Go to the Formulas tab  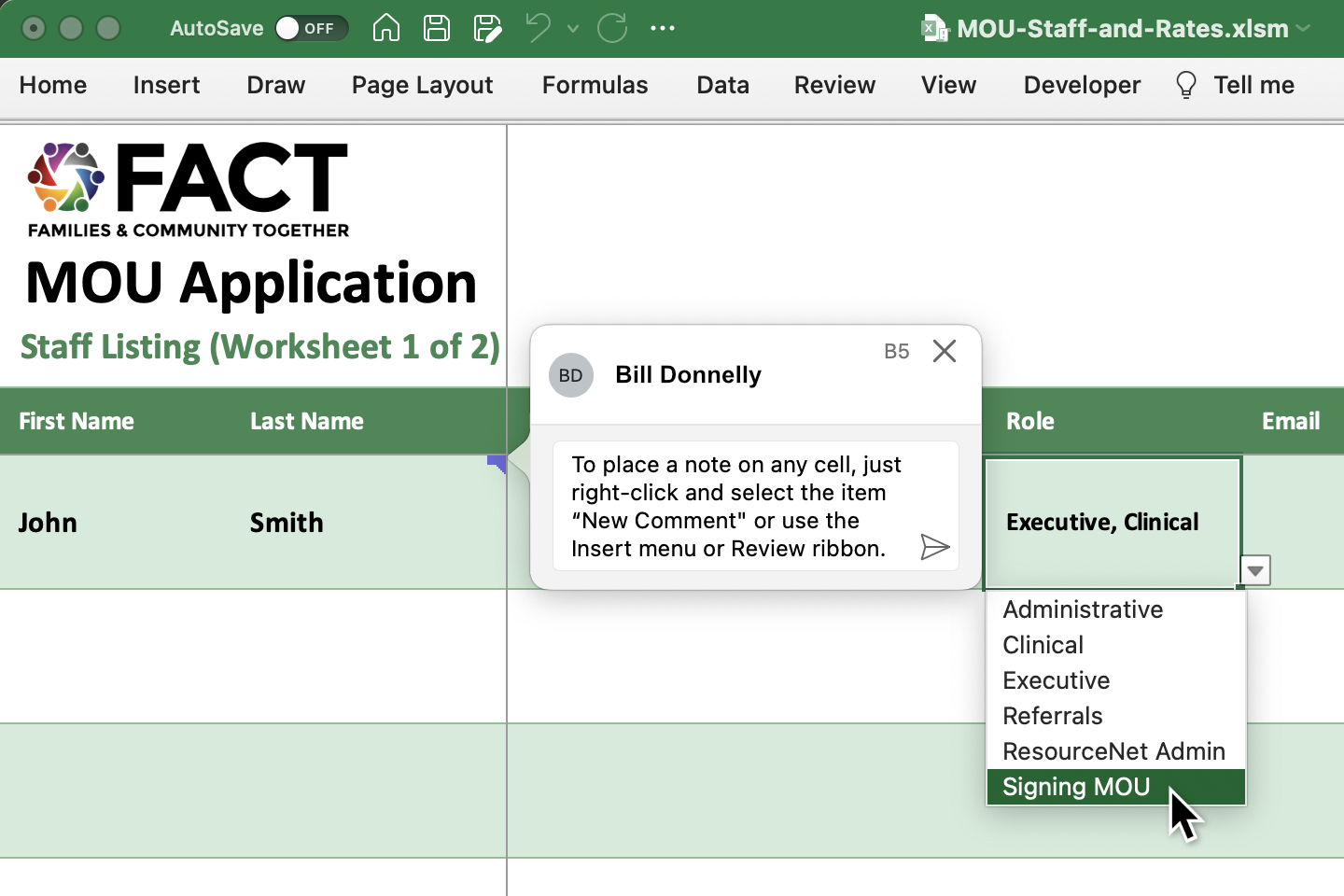tap(595, 85)
